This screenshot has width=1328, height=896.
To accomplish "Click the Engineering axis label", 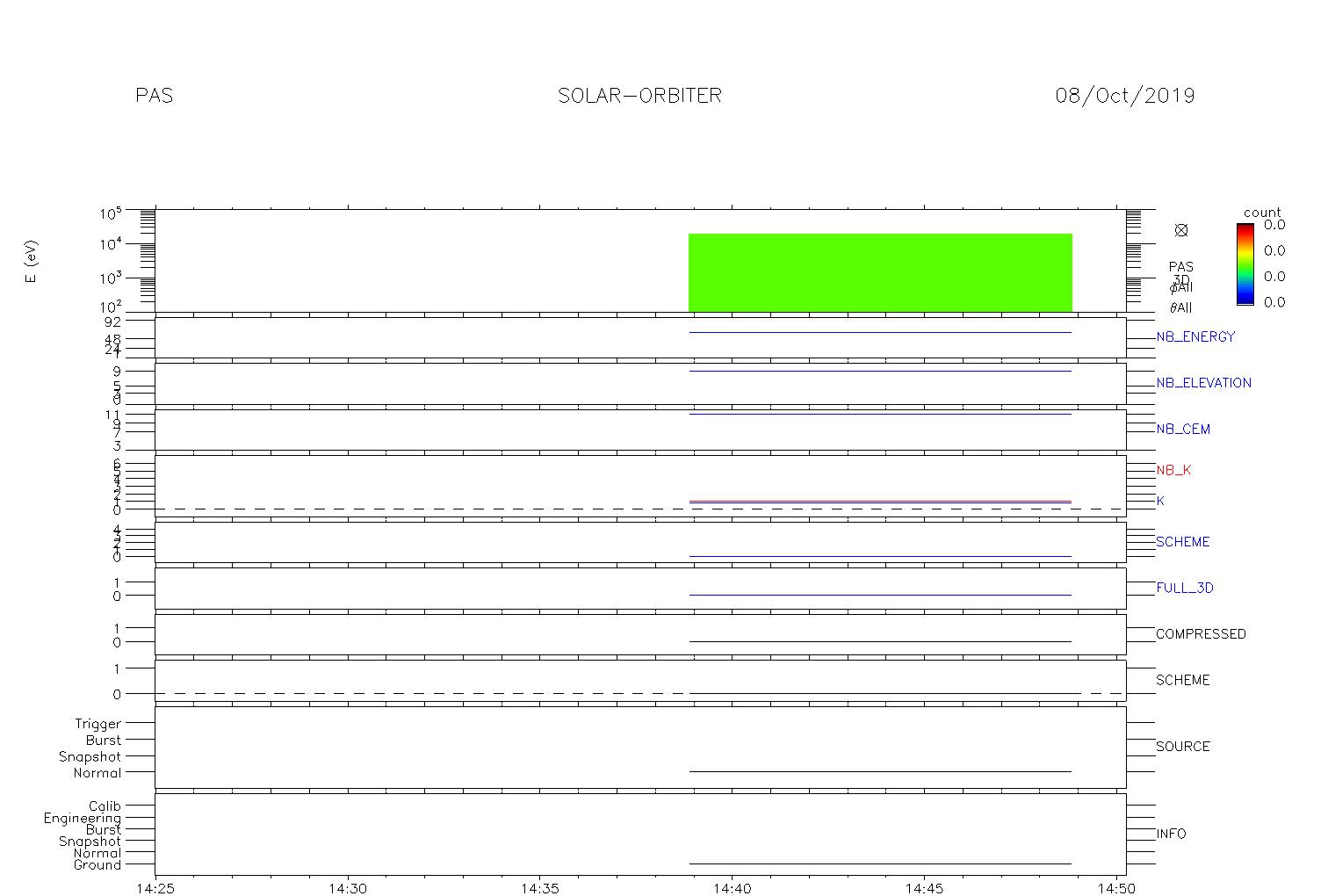I will pos(83,818).
